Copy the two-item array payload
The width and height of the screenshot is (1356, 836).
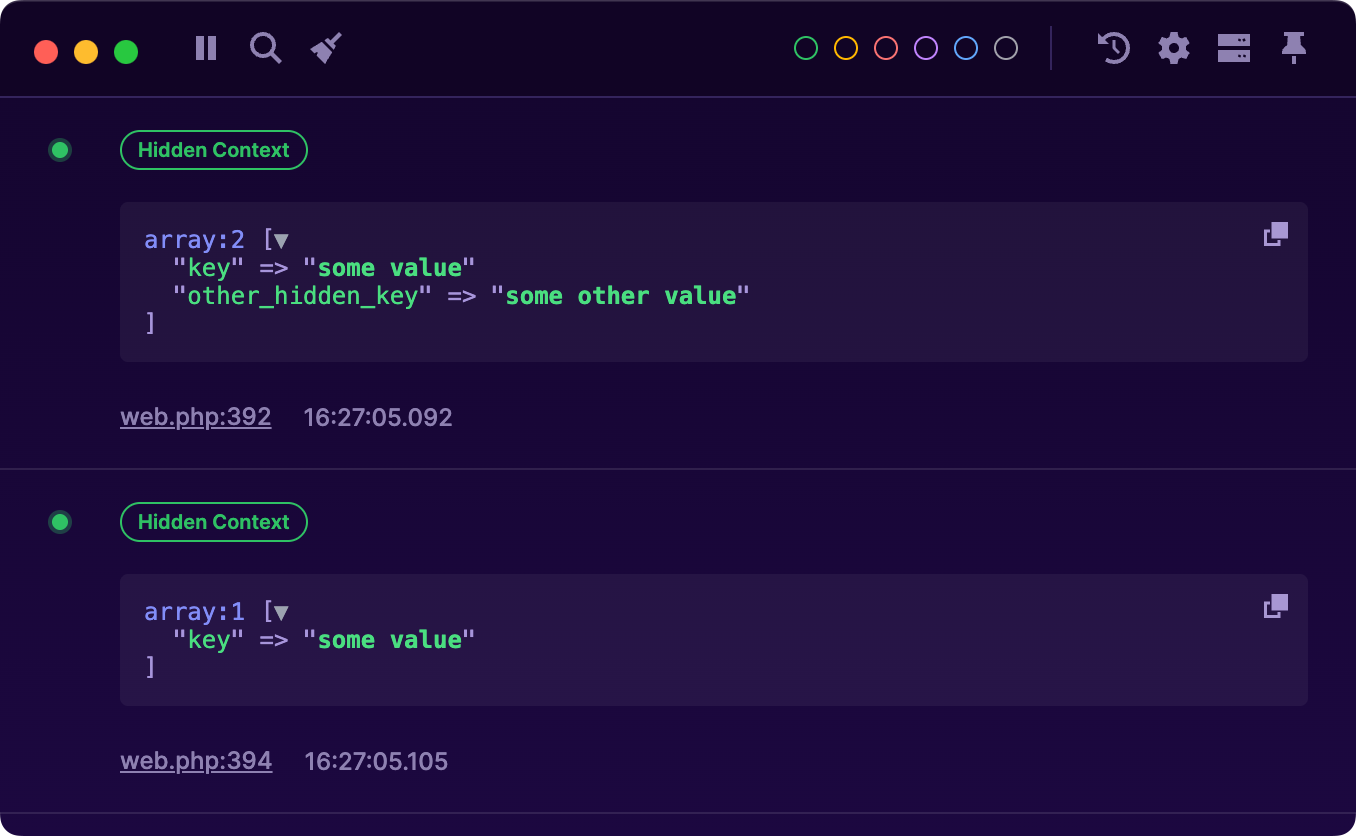coord(1275,233)
